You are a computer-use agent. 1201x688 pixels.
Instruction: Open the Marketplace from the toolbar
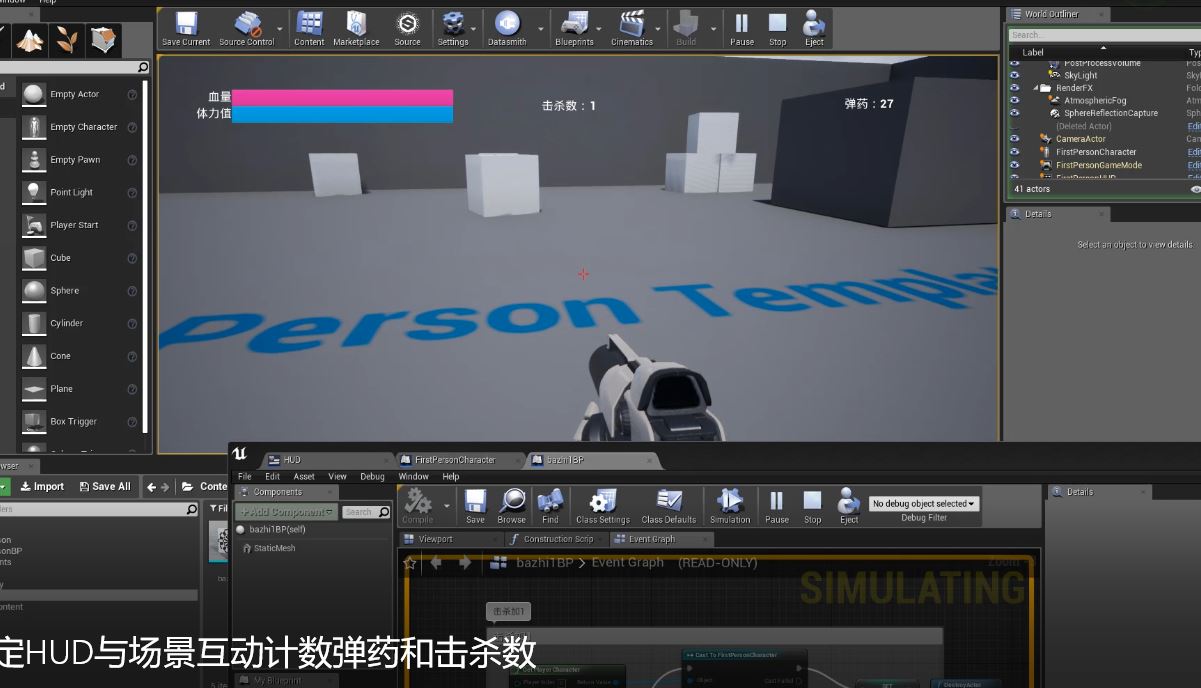(x=356, y=28)
